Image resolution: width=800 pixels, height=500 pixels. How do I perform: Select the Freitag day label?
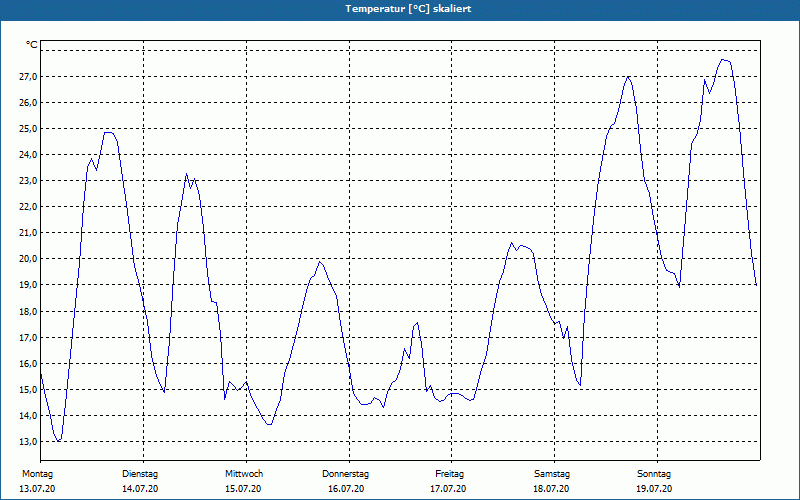pyautogui.click(x=449, y=474)
